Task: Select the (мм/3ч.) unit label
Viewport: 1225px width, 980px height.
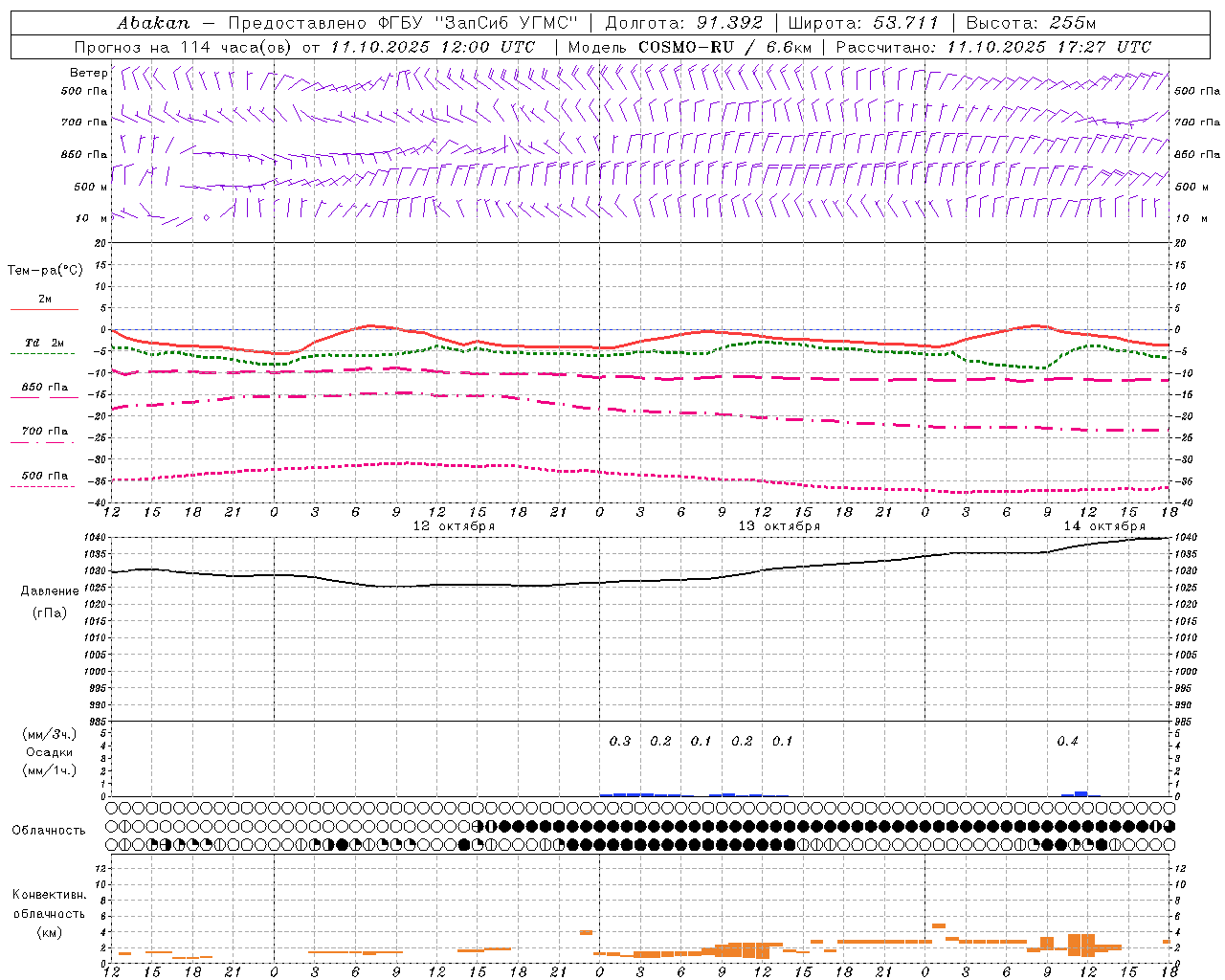Action: pos(50,734)
